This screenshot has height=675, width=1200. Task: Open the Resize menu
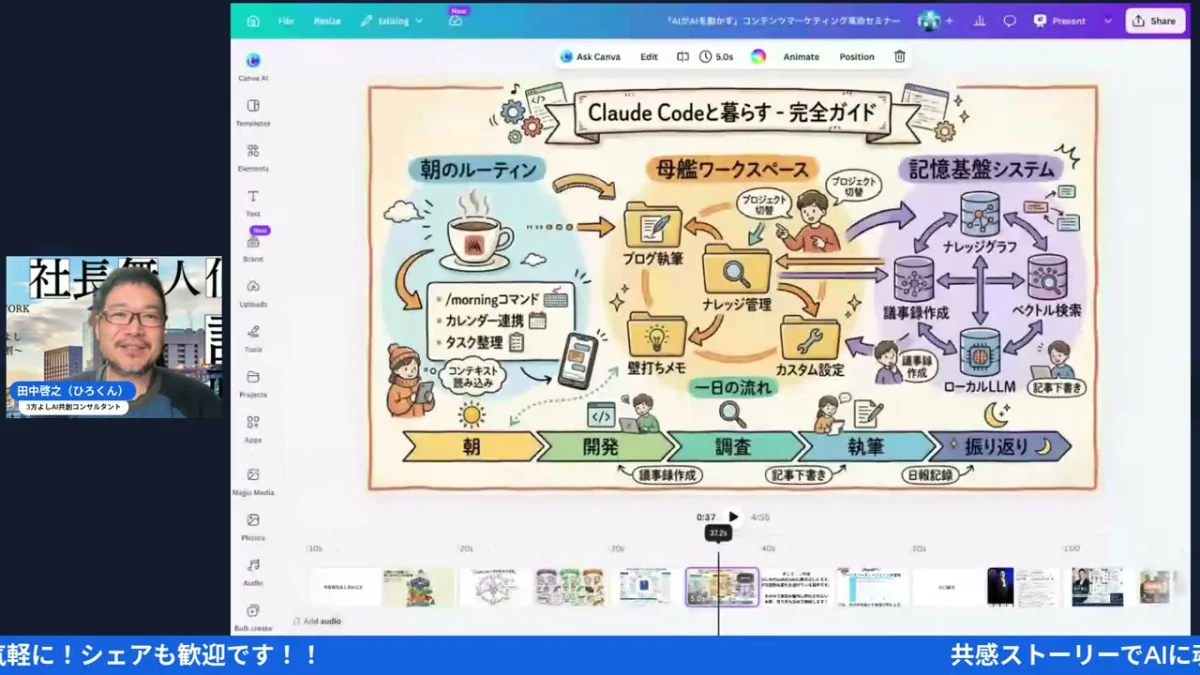[327, 21]
